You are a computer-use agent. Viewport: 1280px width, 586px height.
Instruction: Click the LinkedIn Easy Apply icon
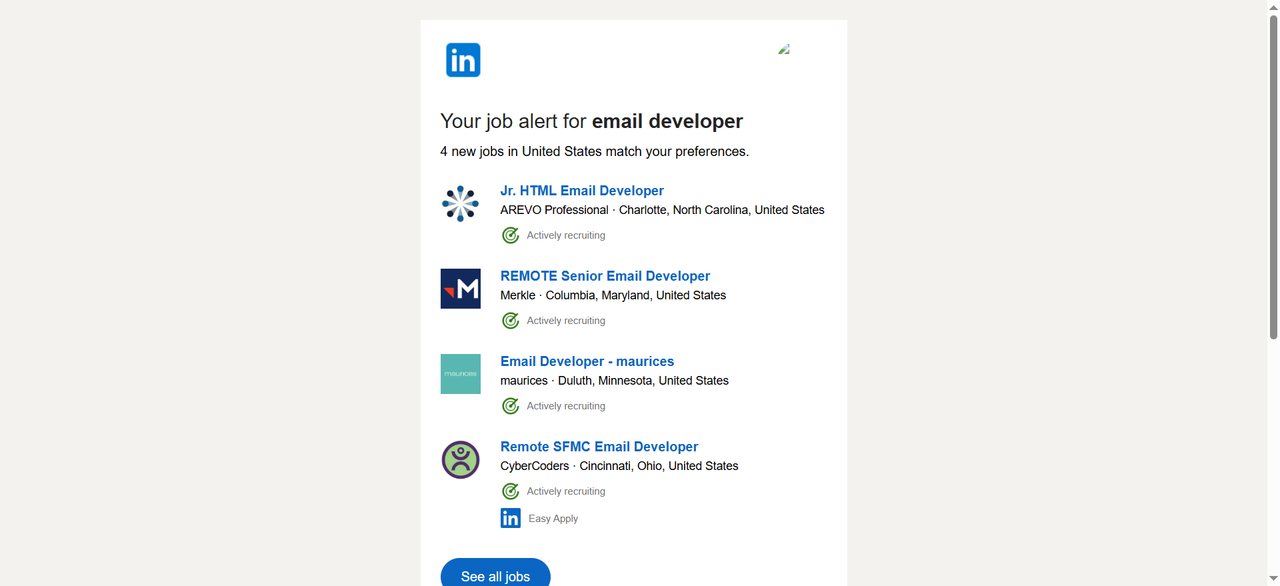pyautogui.click(x=510, y=518)
